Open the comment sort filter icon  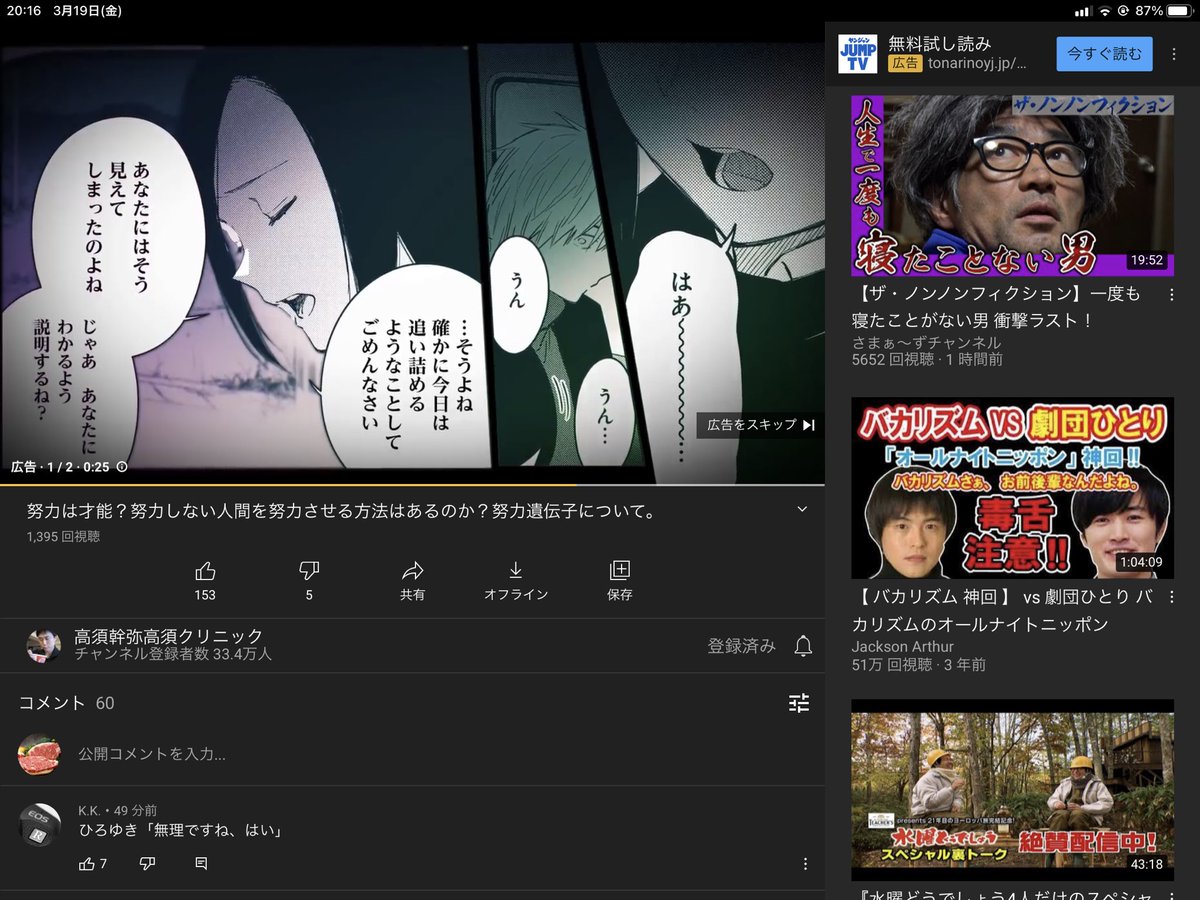[799, 703]
